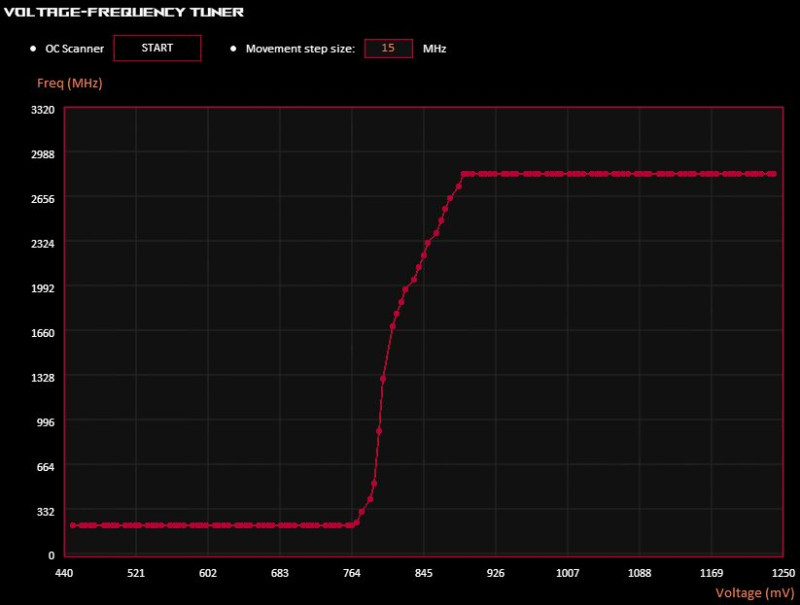Click the 764 voltage axis value
The height and width of the screenshot is (605, 800).
[352, 573]
